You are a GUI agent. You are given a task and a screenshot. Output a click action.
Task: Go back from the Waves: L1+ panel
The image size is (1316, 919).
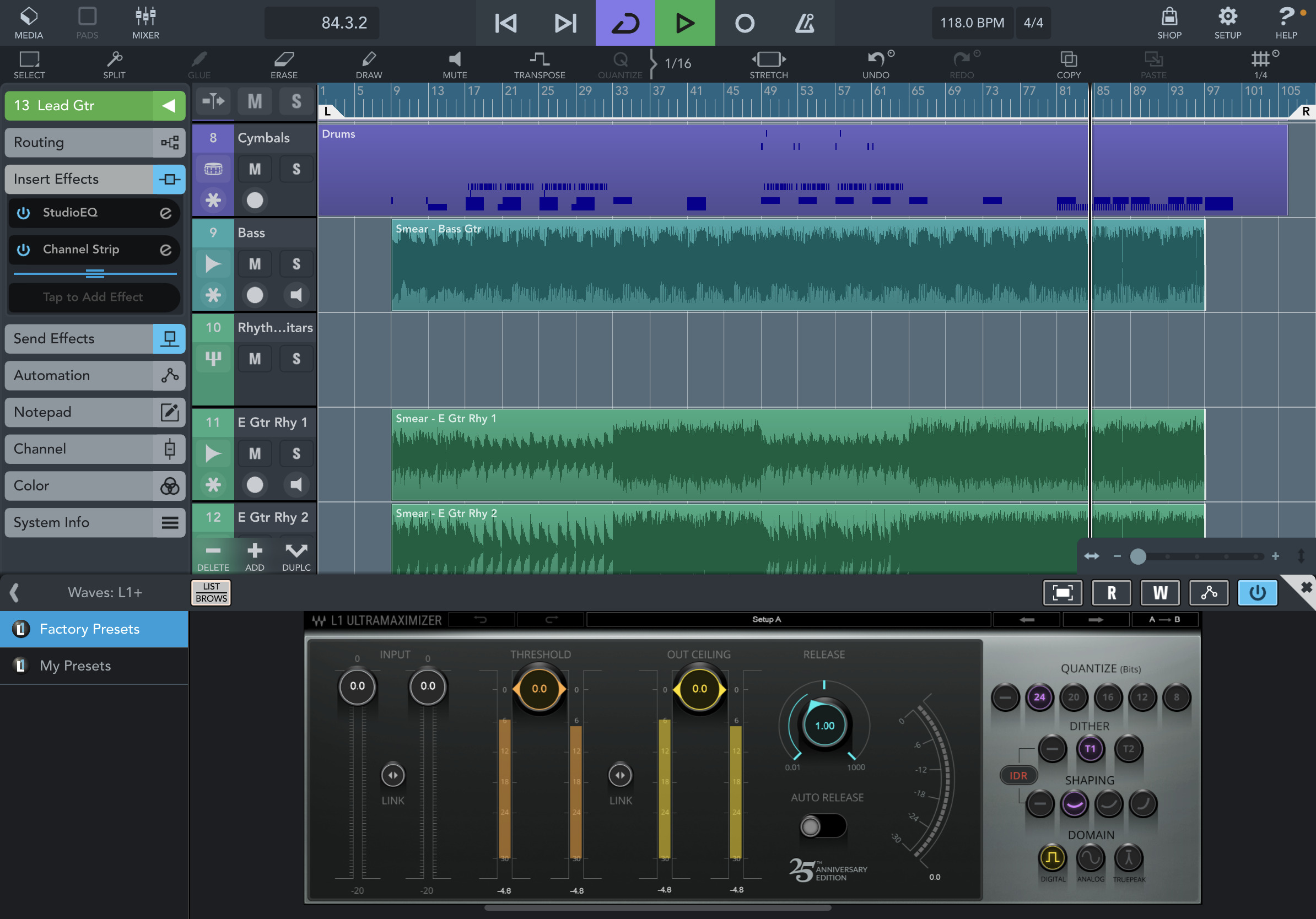pos(14,592)
